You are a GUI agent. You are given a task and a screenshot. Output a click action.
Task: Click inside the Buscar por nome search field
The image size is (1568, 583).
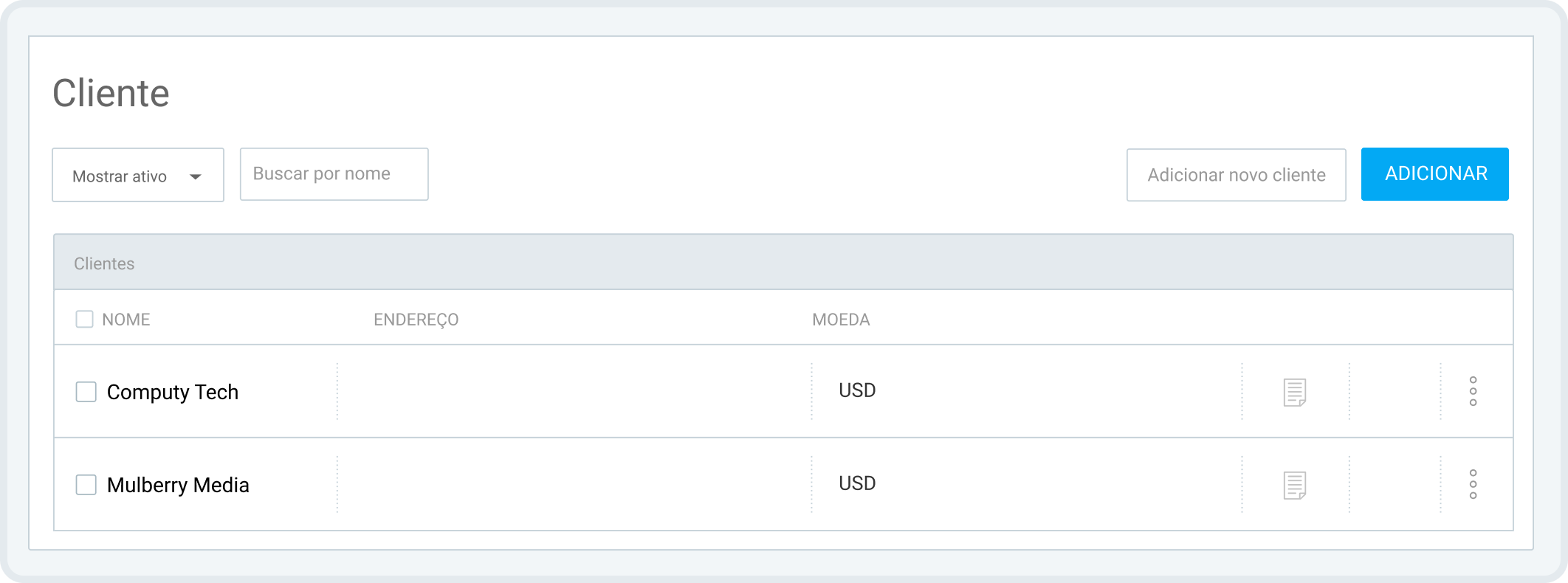coord(334,174)
